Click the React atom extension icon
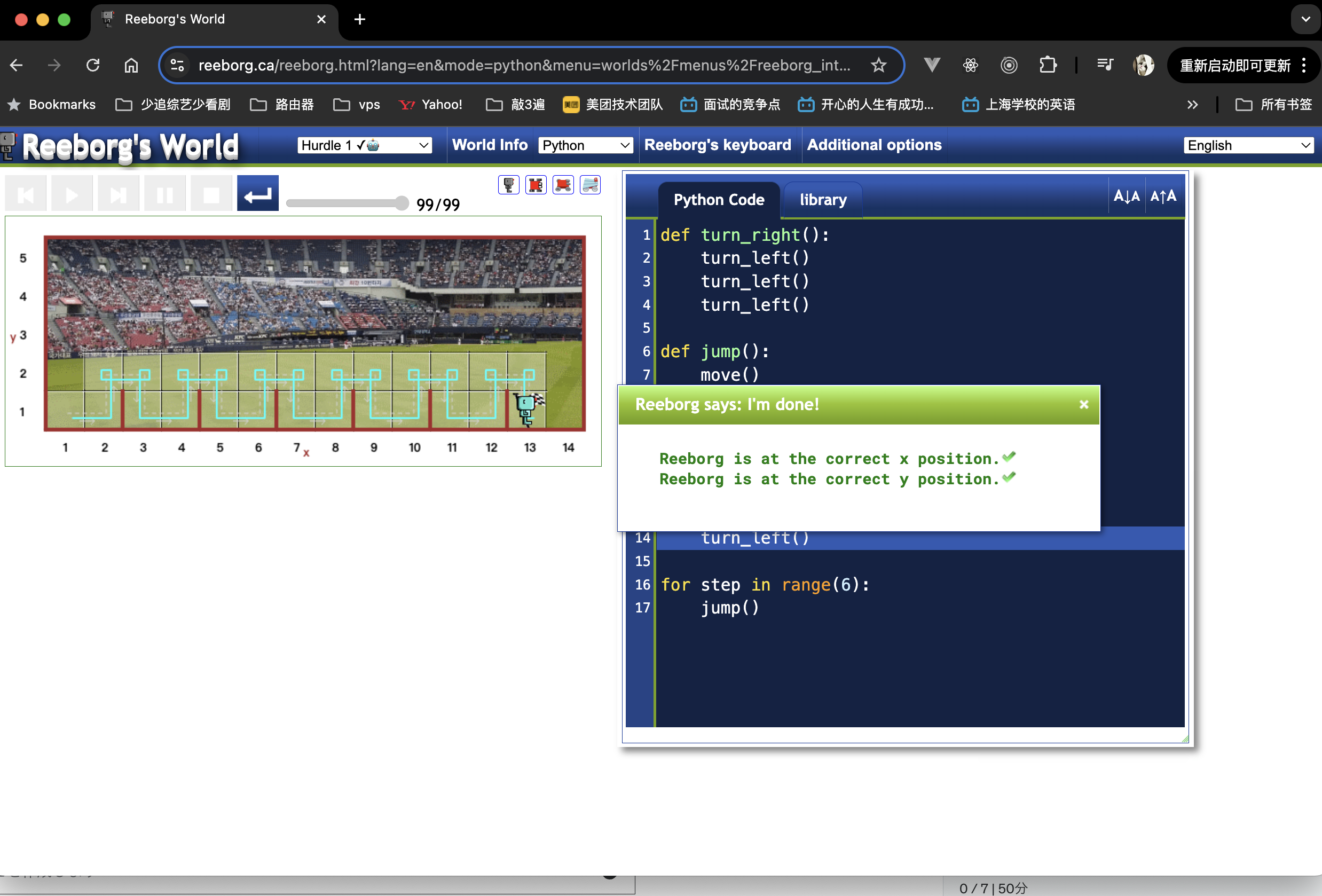The height and width of the screenshot is (896, 1322). [971, 66]
